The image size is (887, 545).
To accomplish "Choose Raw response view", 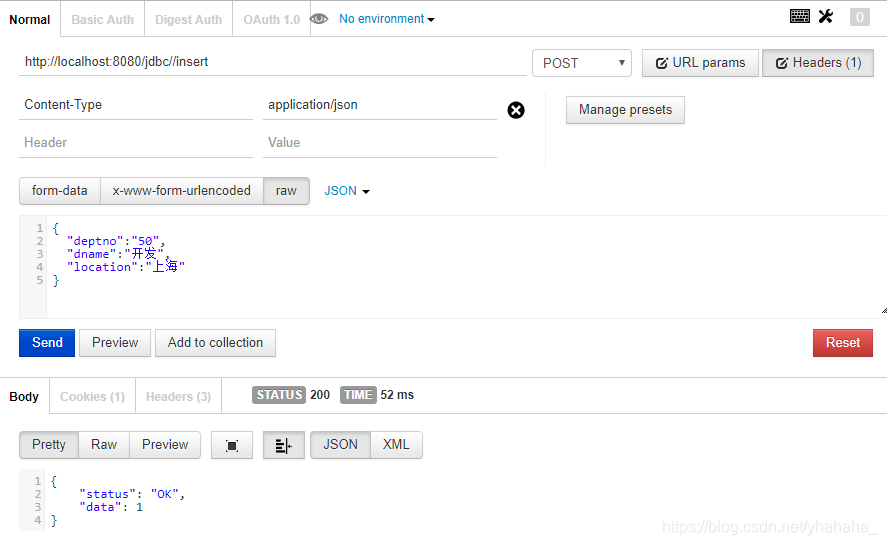I will (x=104, y=445).
